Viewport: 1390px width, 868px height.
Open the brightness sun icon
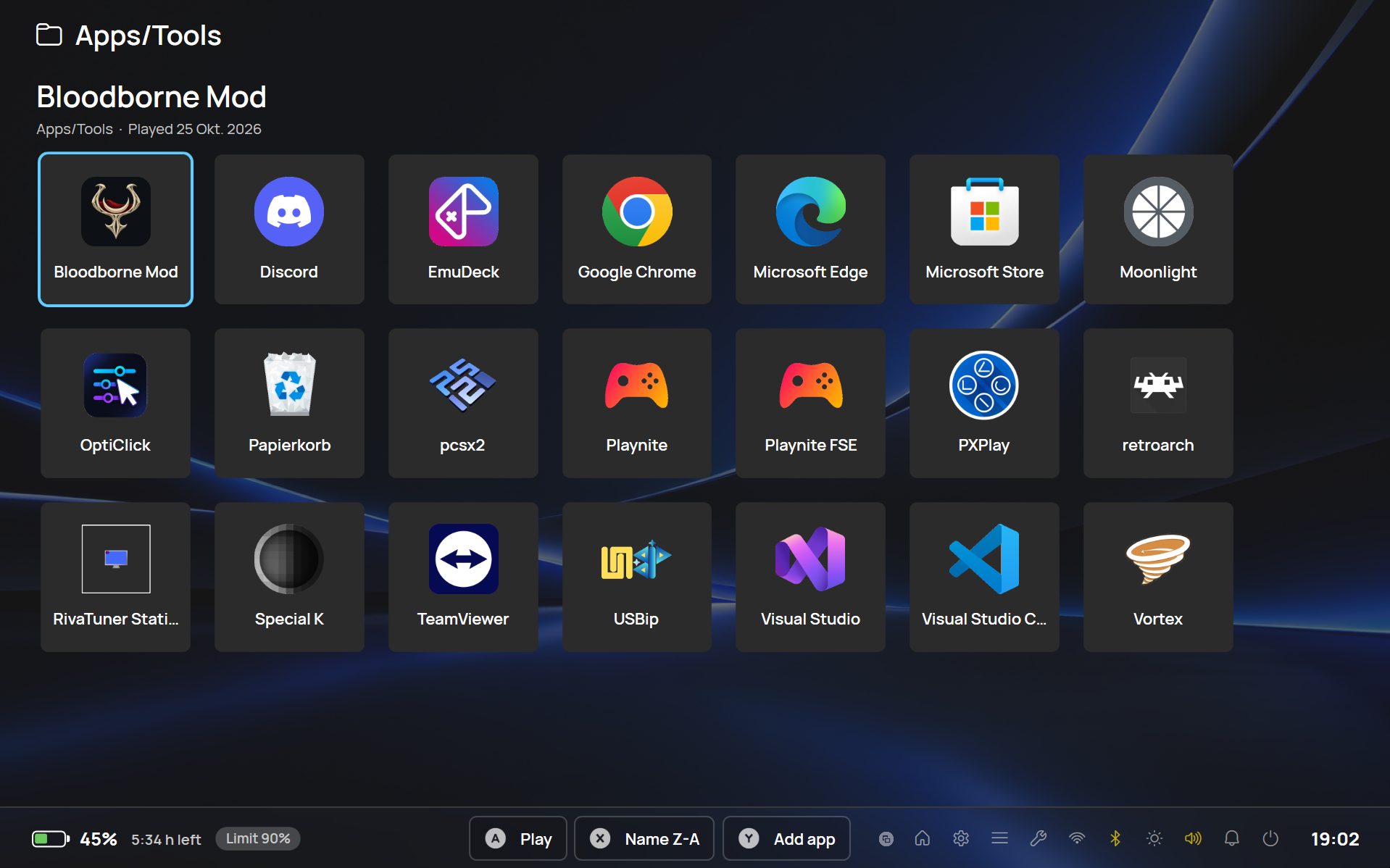point(1154,838)
